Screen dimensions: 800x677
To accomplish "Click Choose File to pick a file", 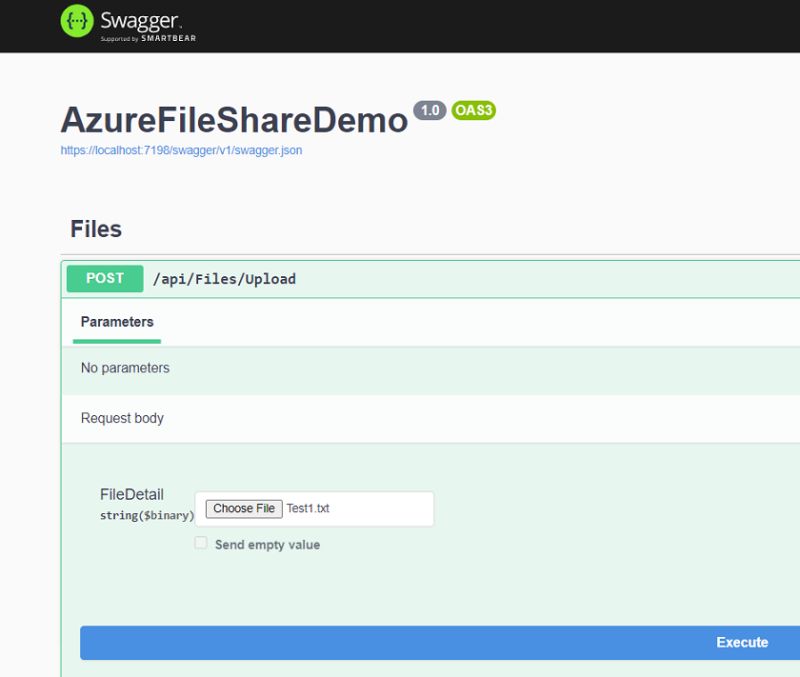I will coord(243,508).
